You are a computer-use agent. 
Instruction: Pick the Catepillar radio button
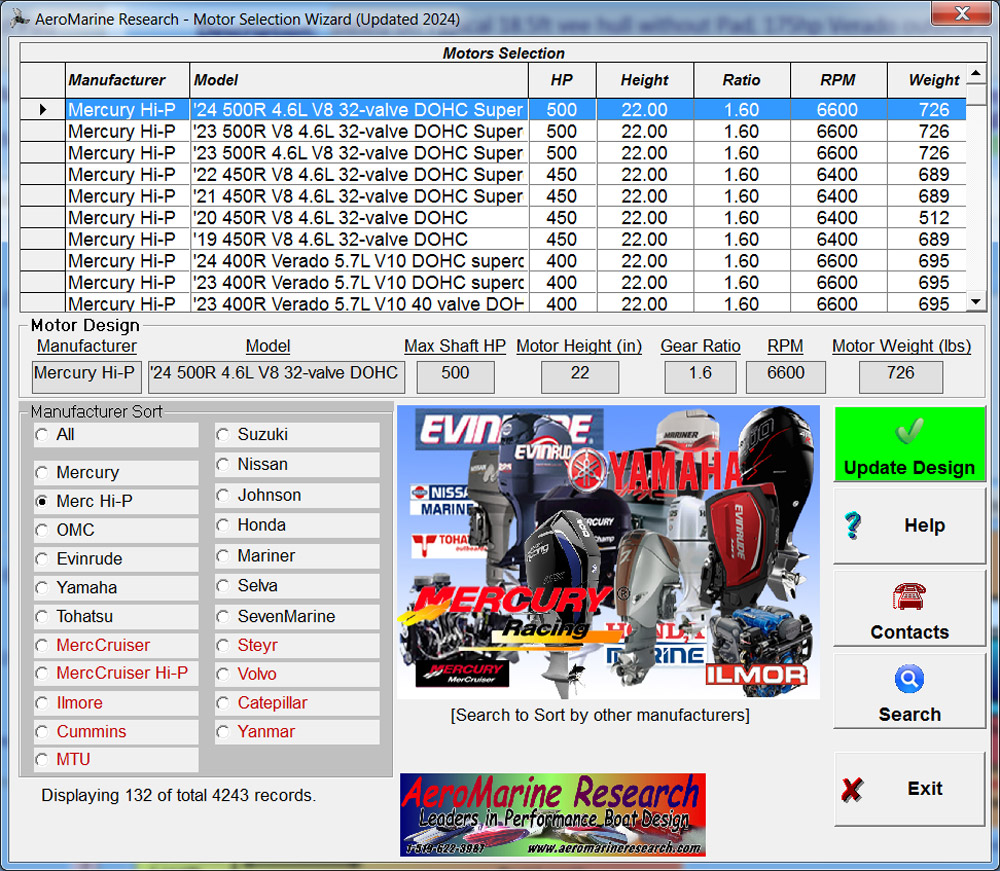[x=223, y=703]
